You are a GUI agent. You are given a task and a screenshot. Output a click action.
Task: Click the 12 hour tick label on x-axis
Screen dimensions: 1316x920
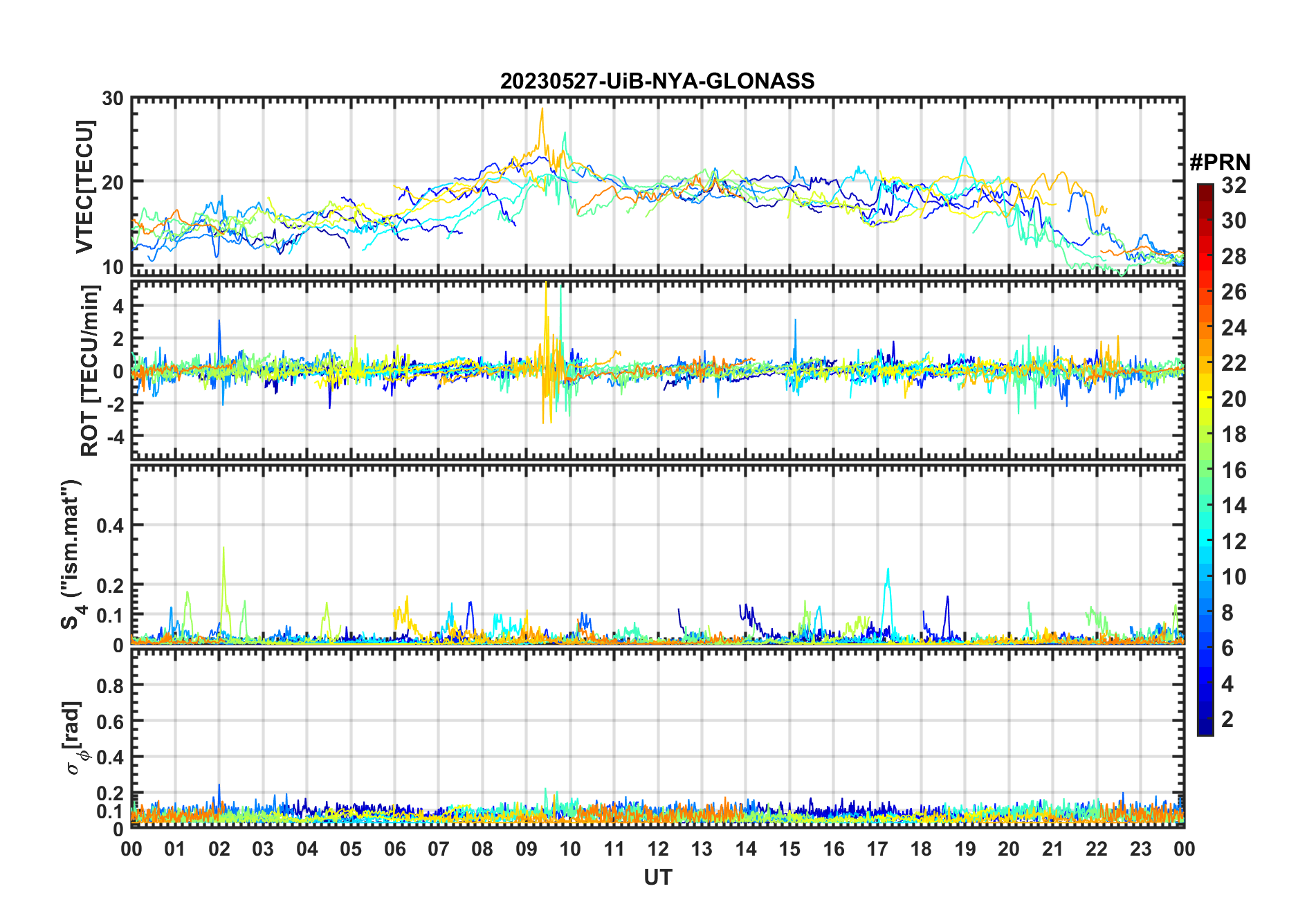tap(657, 849)
